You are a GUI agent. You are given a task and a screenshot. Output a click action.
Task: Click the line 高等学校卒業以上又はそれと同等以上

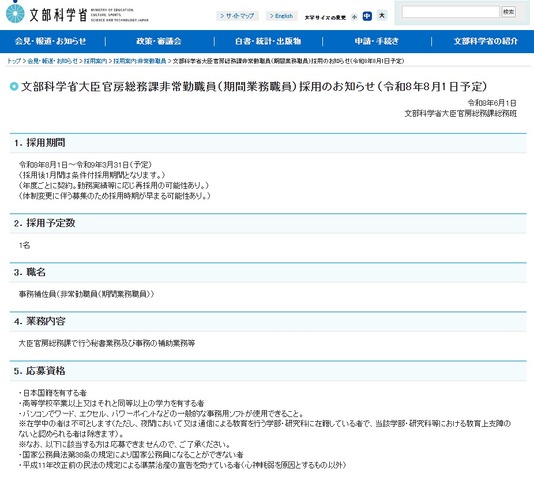click(111, 403)
